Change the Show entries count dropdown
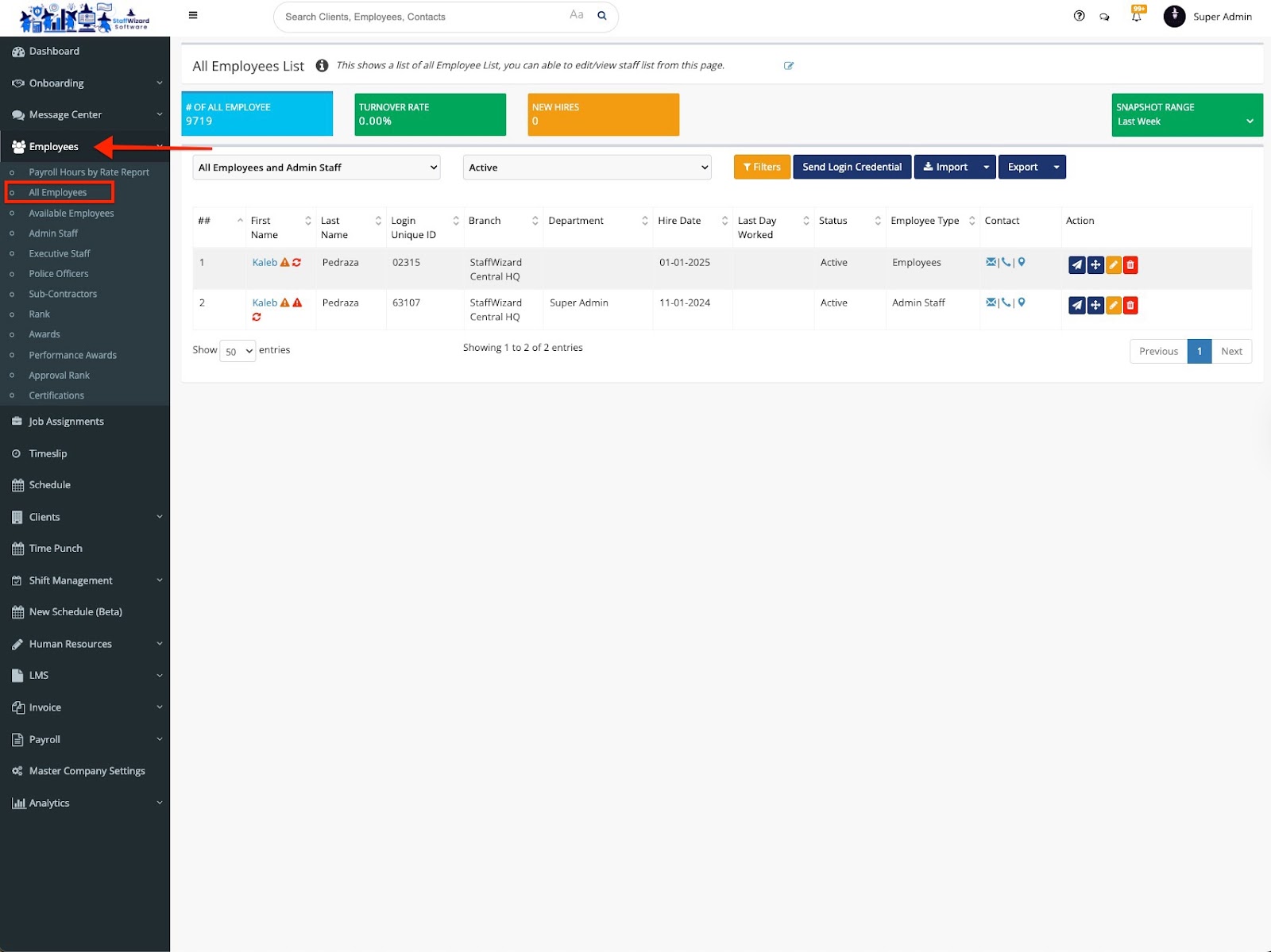 [238, 351]
